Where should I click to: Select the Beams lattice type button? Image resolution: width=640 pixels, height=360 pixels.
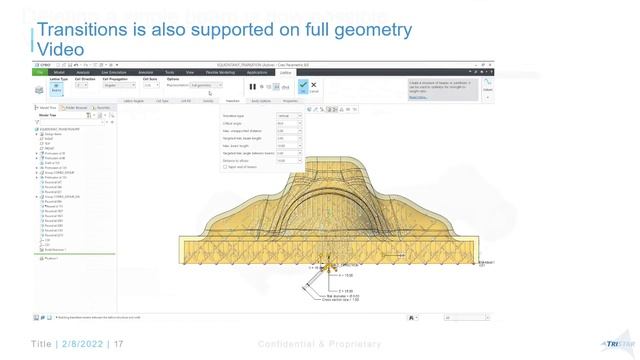tap(56, 89)
